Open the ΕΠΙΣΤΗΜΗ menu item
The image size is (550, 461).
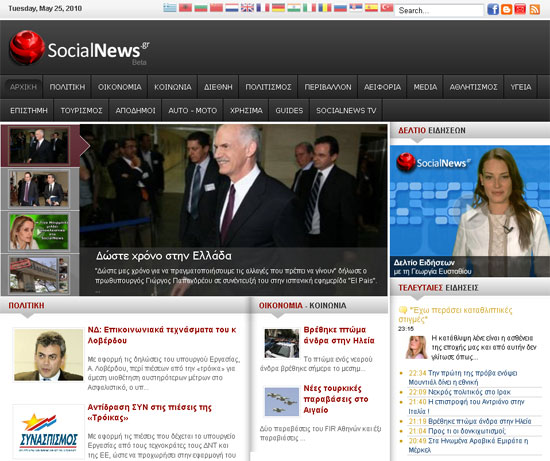coord(29,111)
